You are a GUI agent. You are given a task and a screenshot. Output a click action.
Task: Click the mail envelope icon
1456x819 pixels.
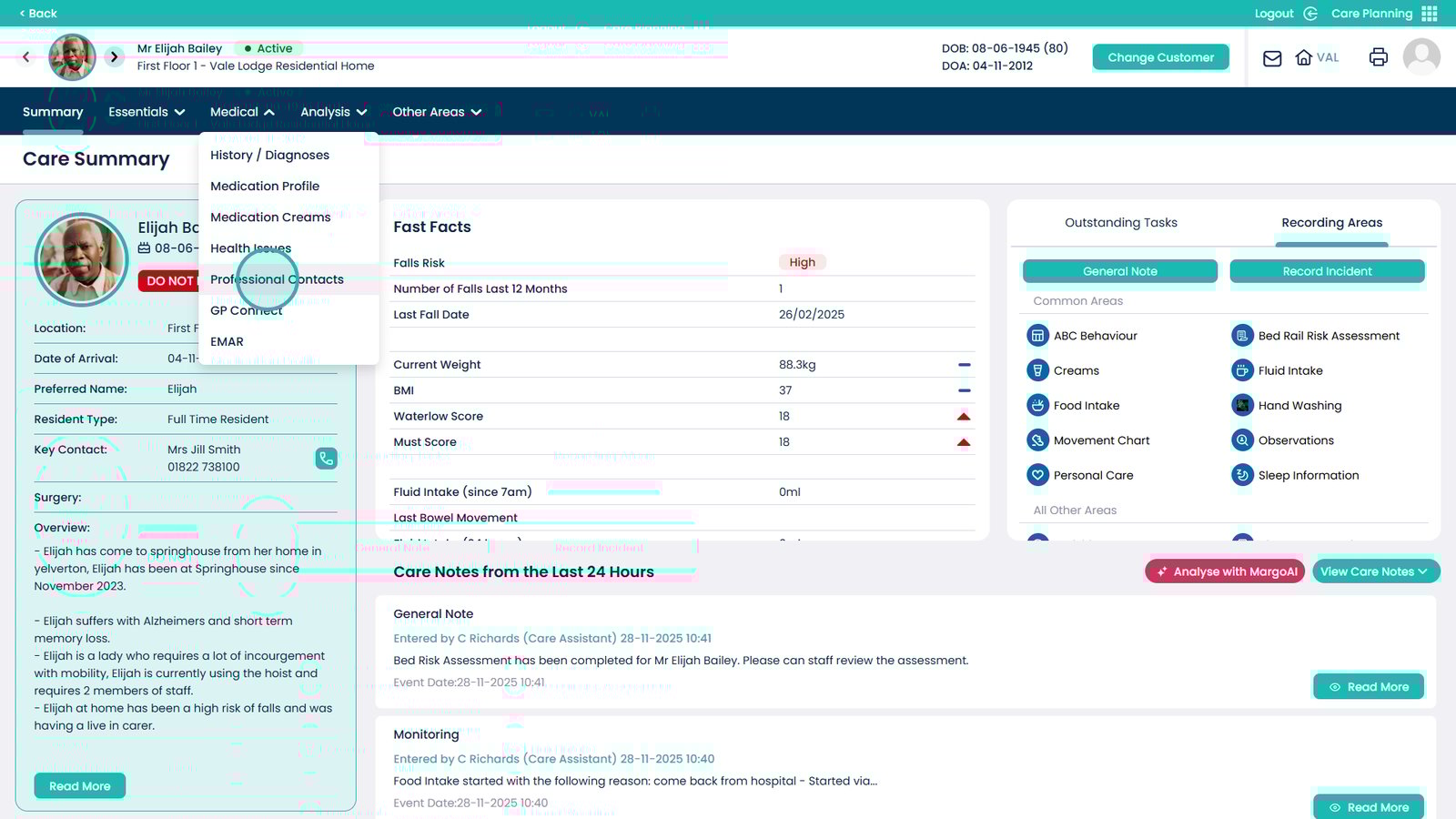coord(1272,58)
